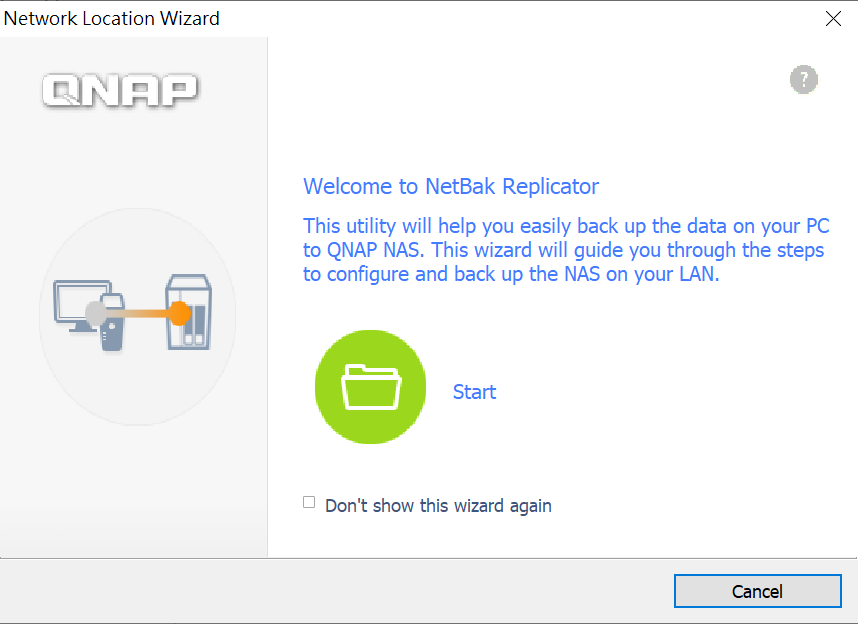The width and height of the screenshot is (858, 624).
Task: Open help via the gray question mark icon
Action: tap(803, 80)
